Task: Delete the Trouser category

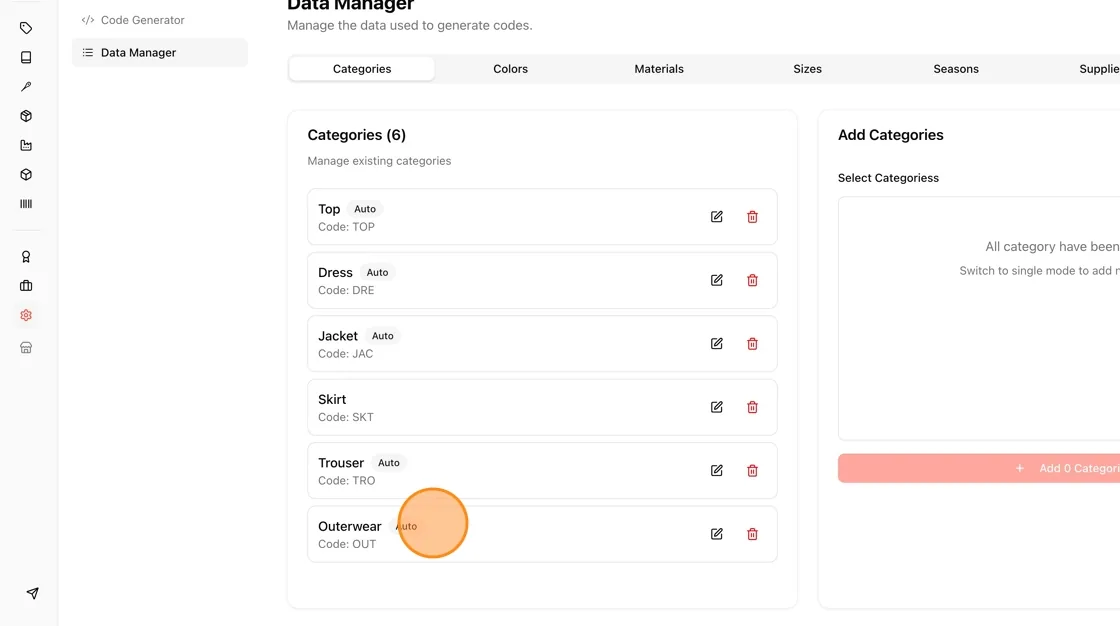Action: tap(752, 470)
